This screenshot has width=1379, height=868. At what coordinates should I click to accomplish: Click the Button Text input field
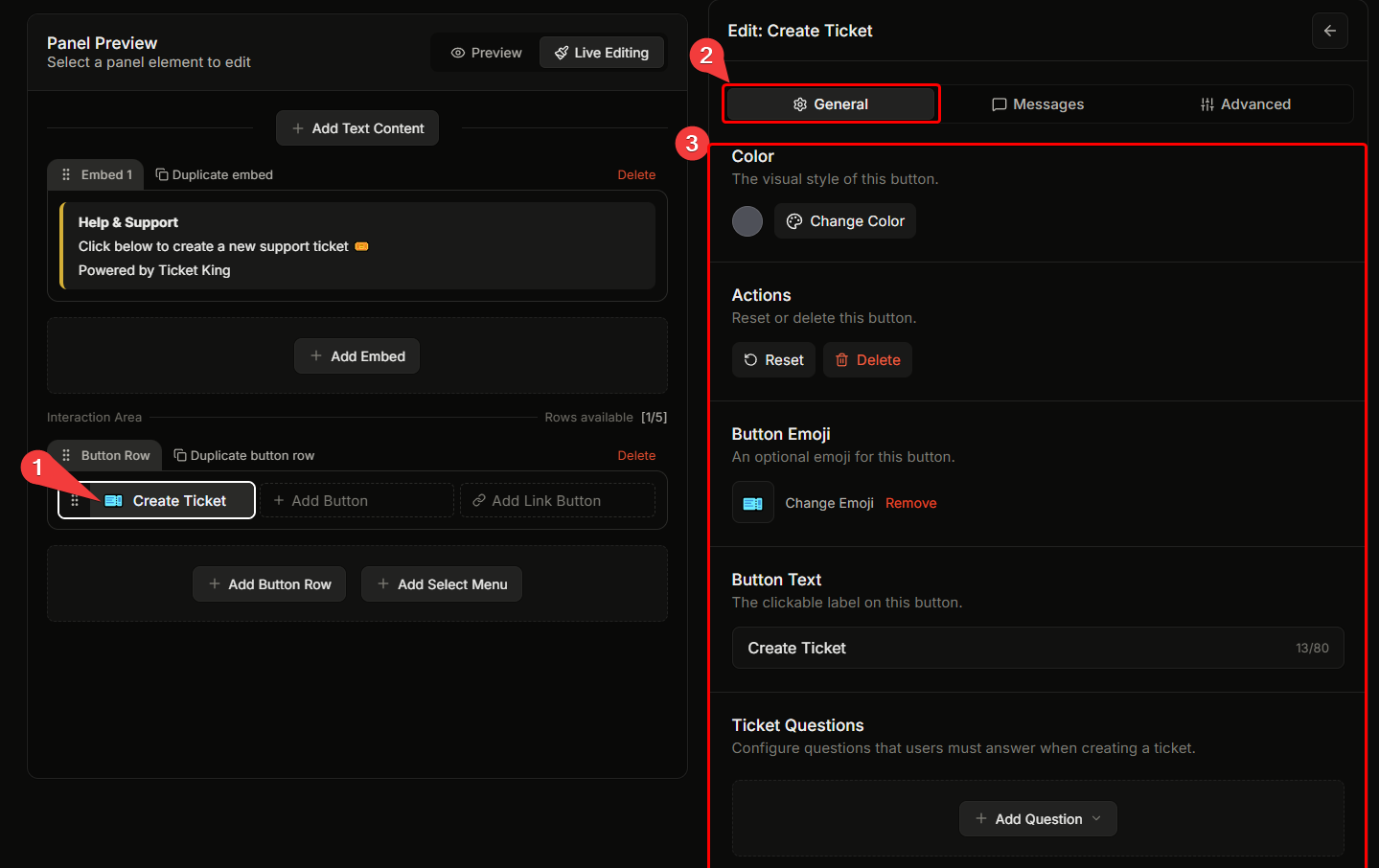1038,648
